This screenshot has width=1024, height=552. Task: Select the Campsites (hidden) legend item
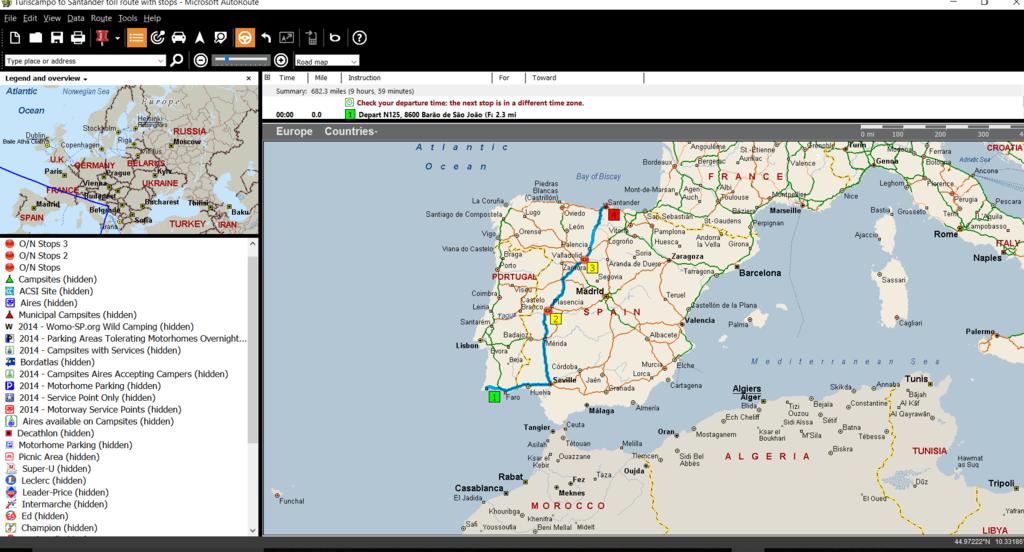tap(57, 279)
